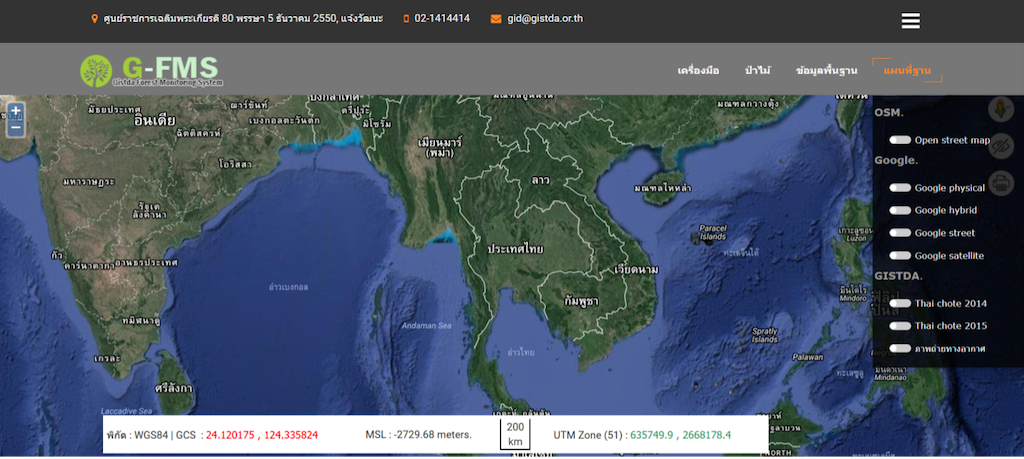Click the envelope email icon
The image size is (1024, 459).
496,19
